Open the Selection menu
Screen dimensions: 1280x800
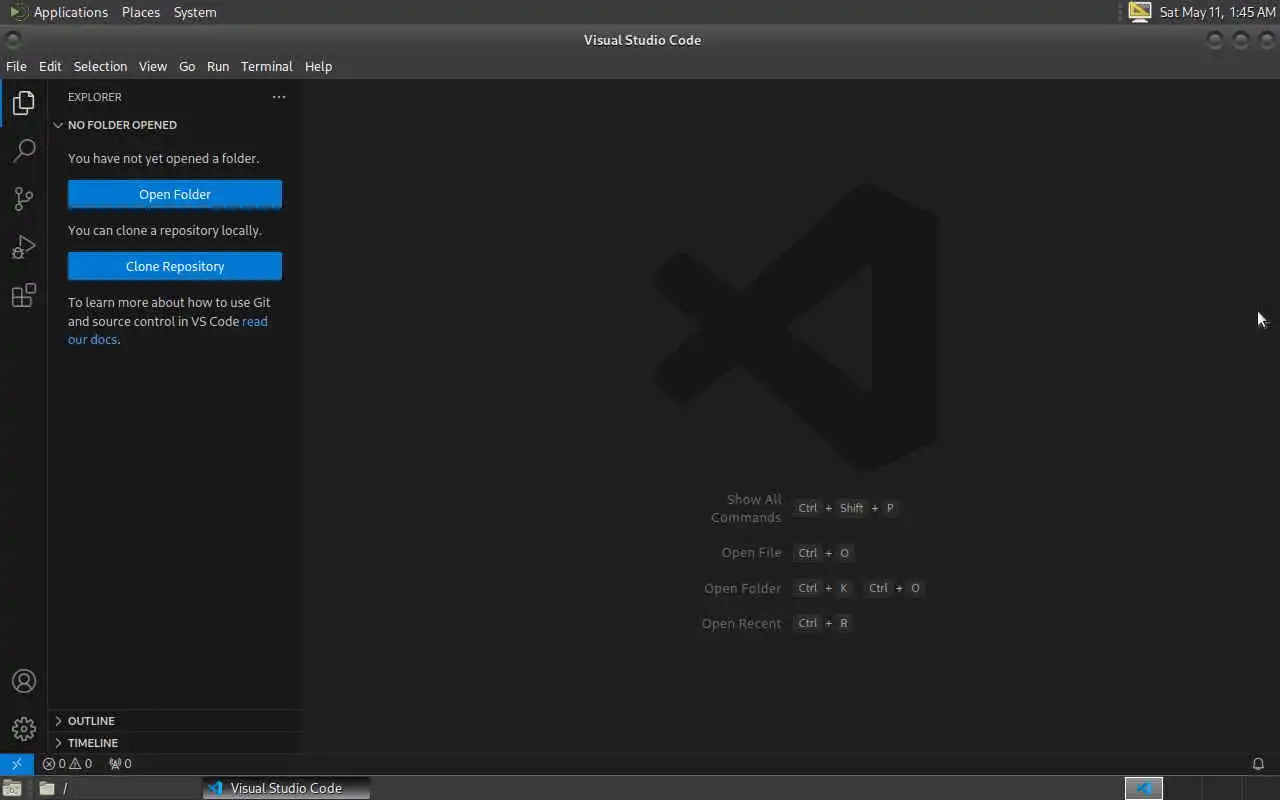[100, 66]
